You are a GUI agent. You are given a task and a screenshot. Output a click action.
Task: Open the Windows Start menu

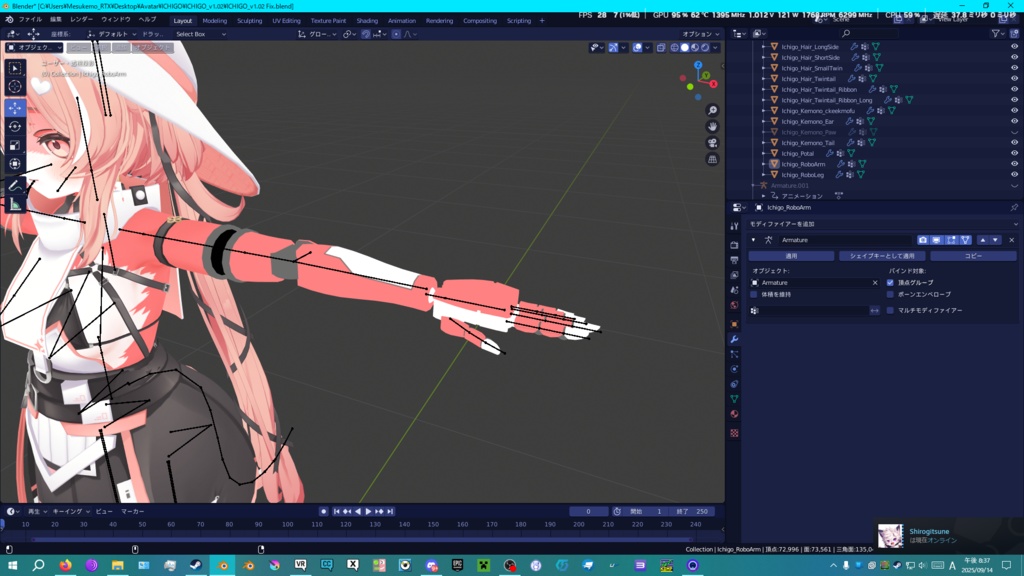pyautogui.click(x=12, y=566)
